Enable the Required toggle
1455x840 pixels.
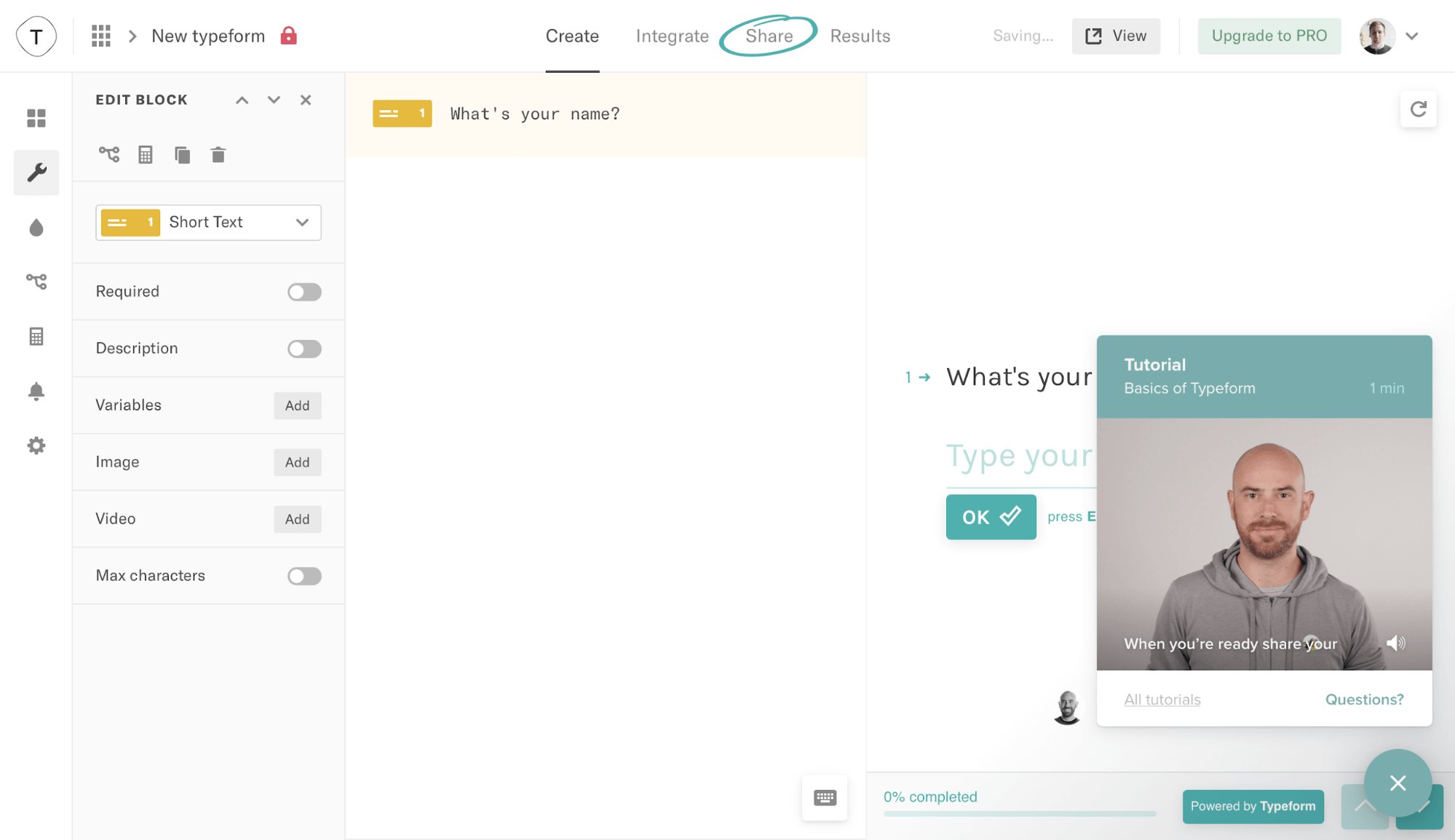tap(304, 292)
